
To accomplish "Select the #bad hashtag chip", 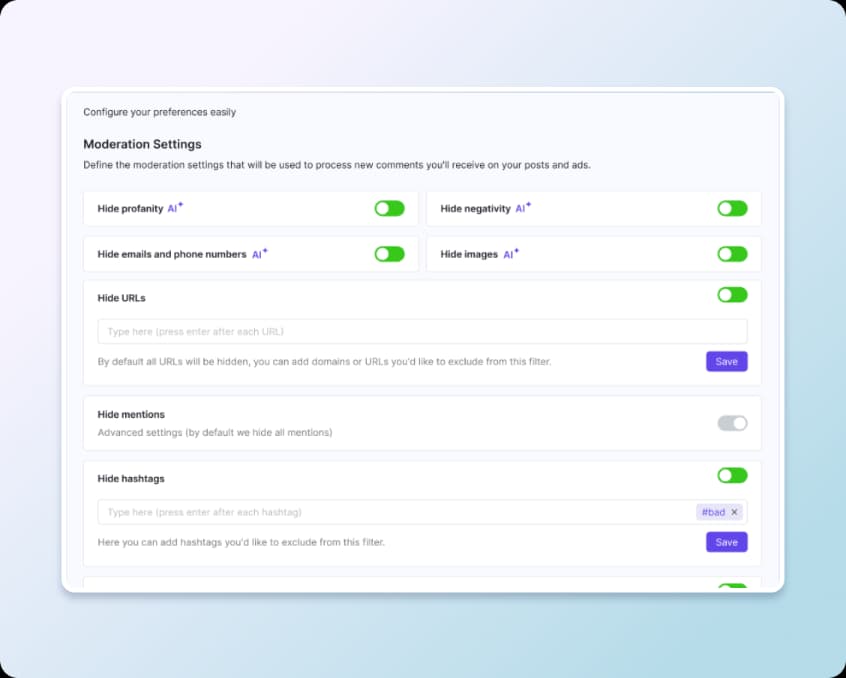I will coord(713,512).
